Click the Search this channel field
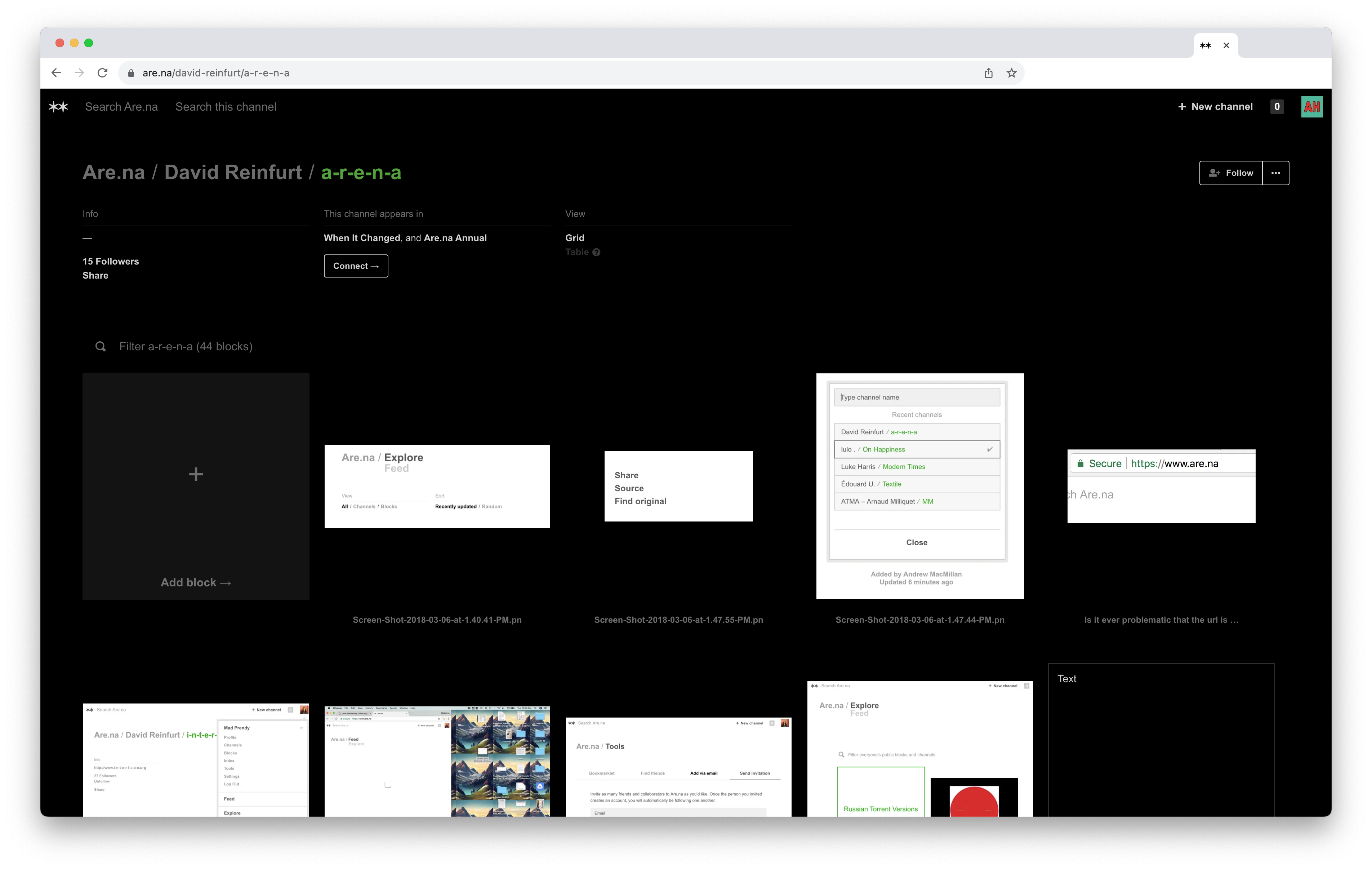Image resolution: width=1372 pixels, height=870 pixels. 226,107
